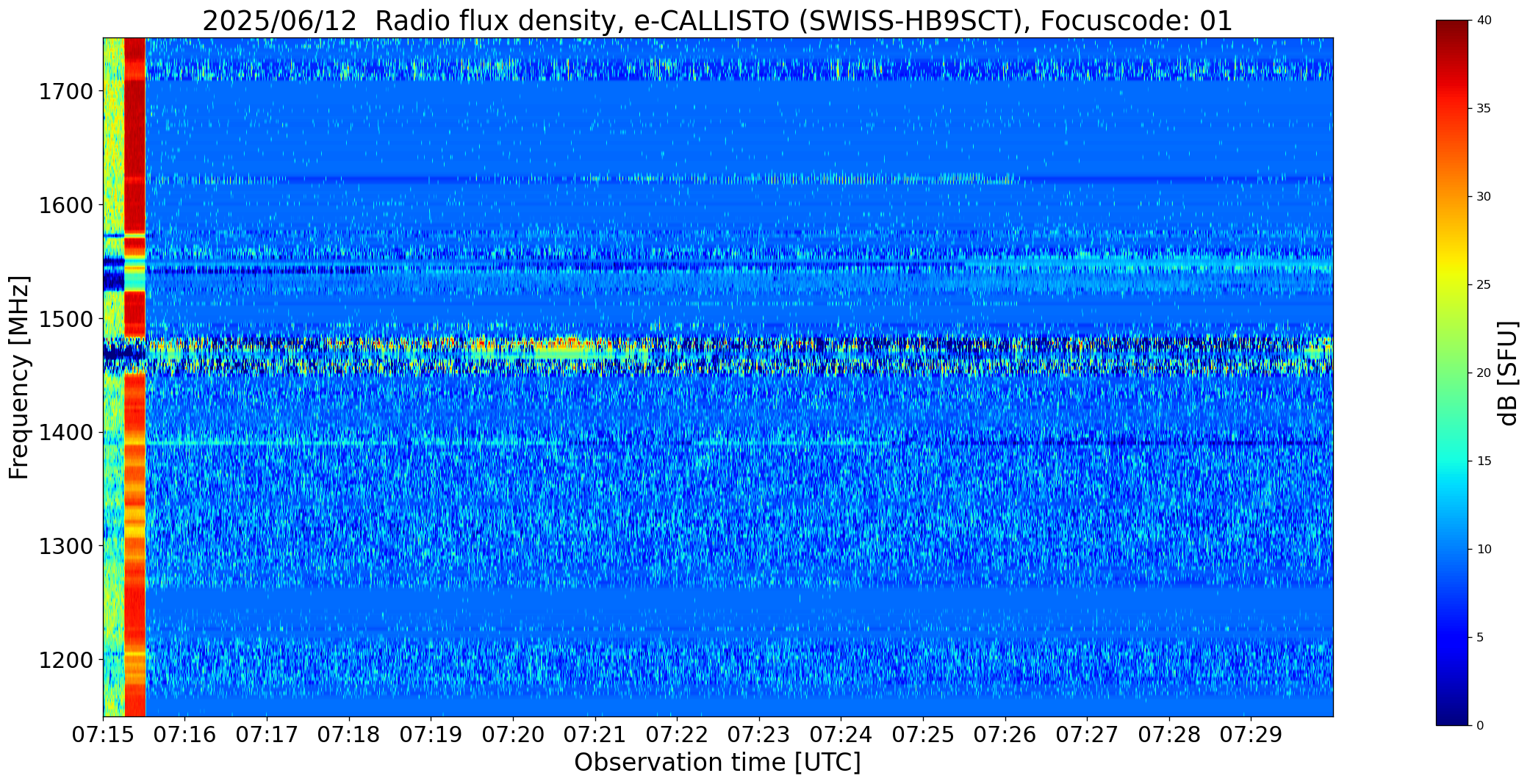Click the 07:19 time tick label
This screenshot has width=1530, height=784.
[431, 735]
